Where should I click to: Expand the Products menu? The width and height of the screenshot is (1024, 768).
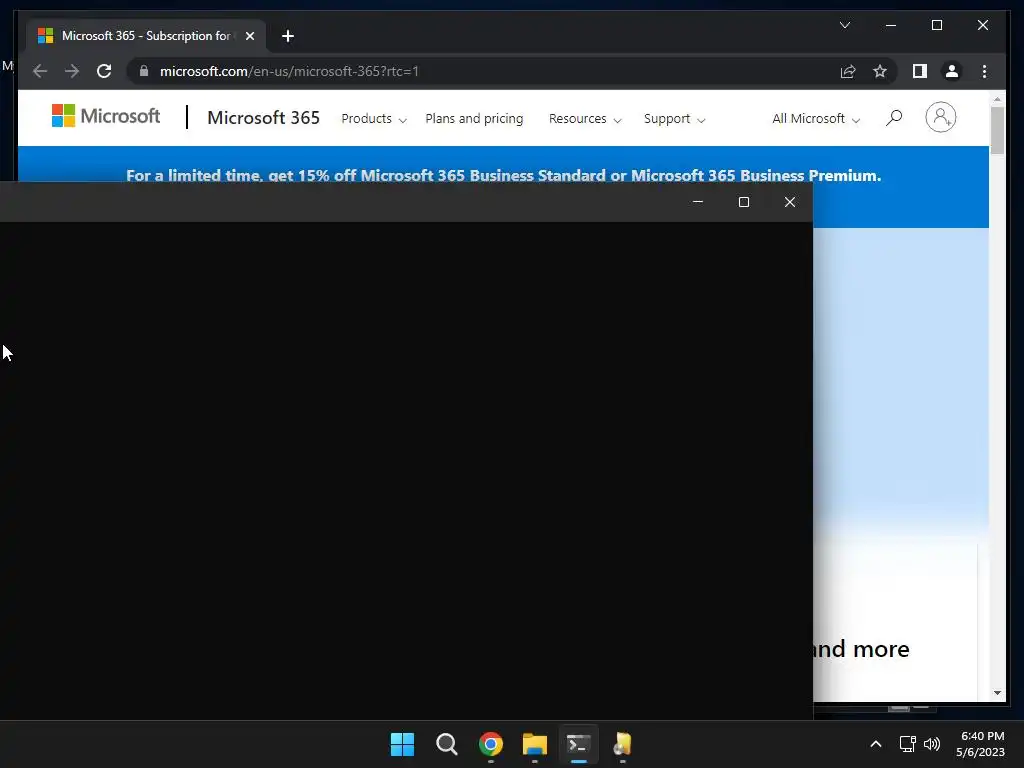[x=374, y=119]
